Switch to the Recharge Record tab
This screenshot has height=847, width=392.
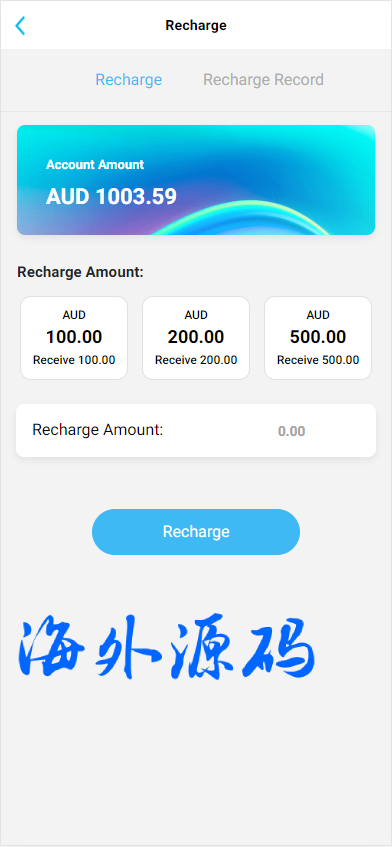pyautogui.click(x=263, y=79)
